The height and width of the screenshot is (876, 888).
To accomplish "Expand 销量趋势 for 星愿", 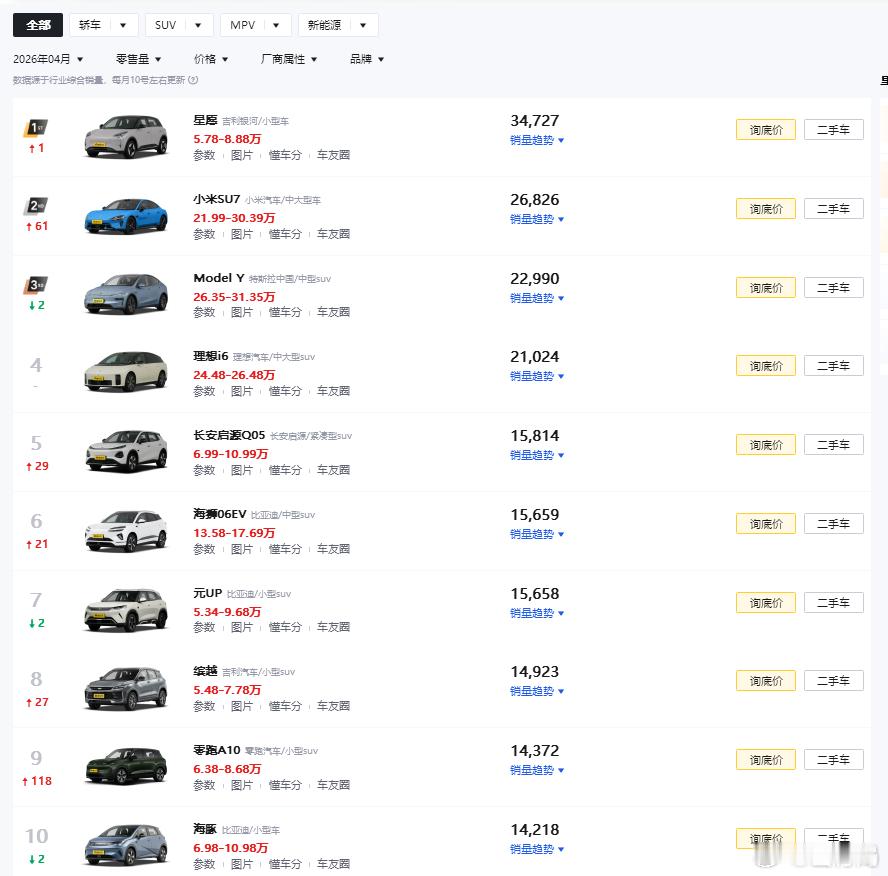I will [x=537, y=140].
